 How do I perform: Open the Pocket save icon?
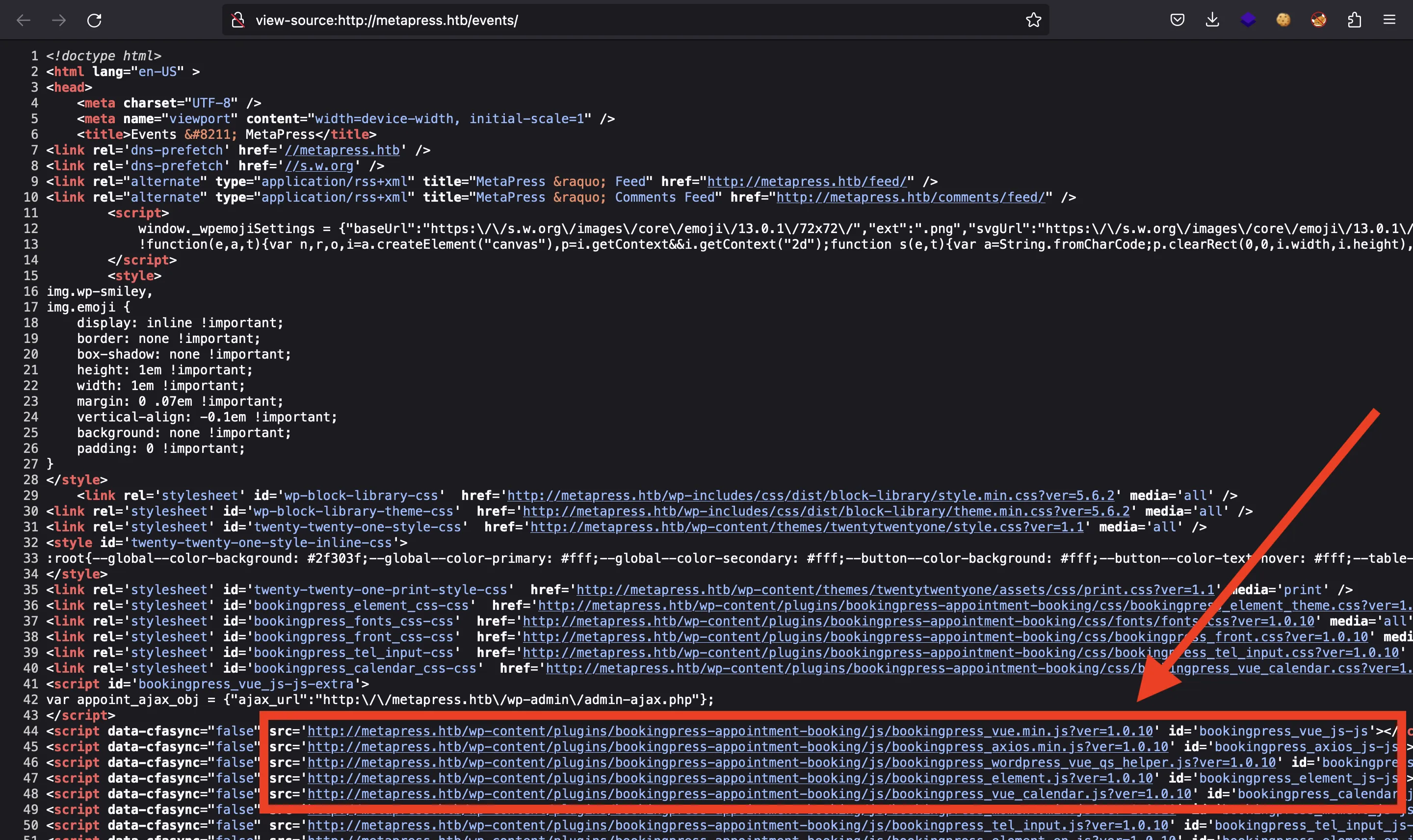[1177, 21]
